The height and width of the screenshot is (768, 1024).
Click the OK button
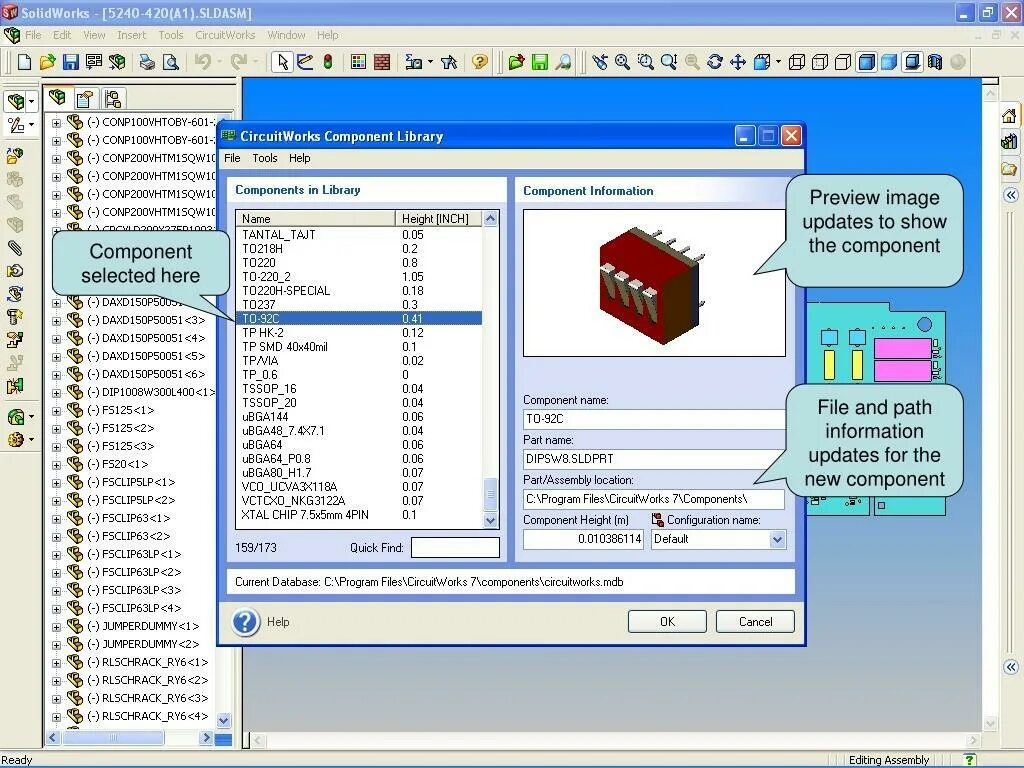667,622
